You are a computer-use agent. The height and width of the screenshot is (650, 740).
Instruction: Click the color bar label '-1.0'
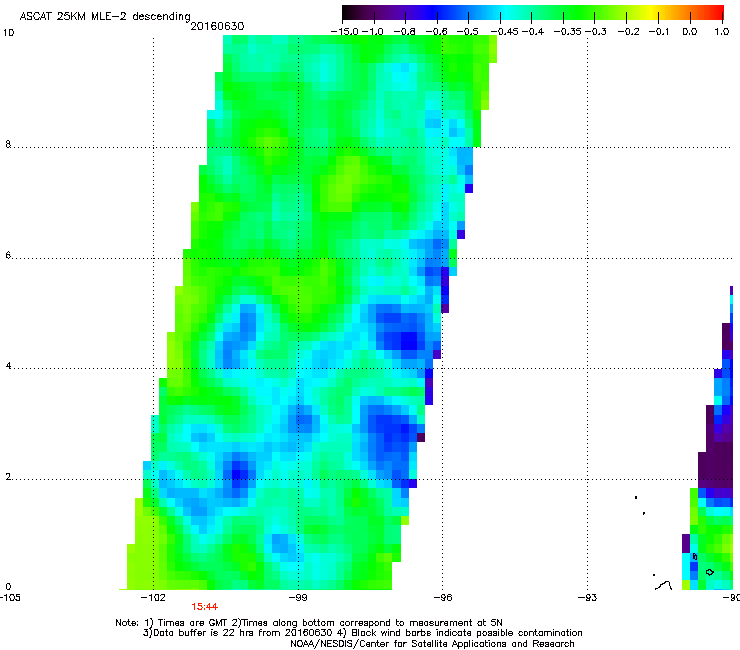[x=373, y=32]
